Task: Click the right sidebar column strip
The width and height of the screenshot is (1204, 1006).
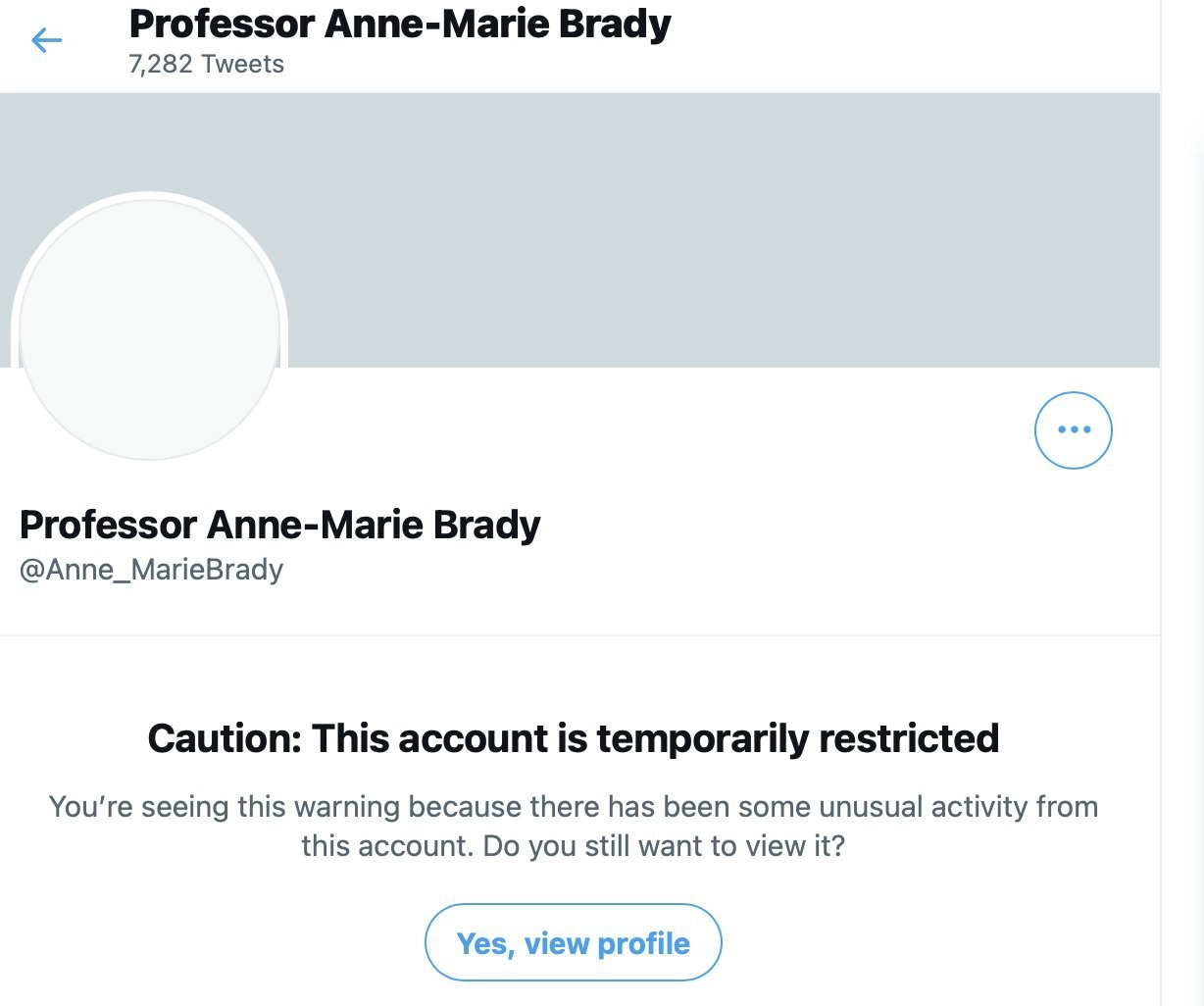Action: [1182, 490]
